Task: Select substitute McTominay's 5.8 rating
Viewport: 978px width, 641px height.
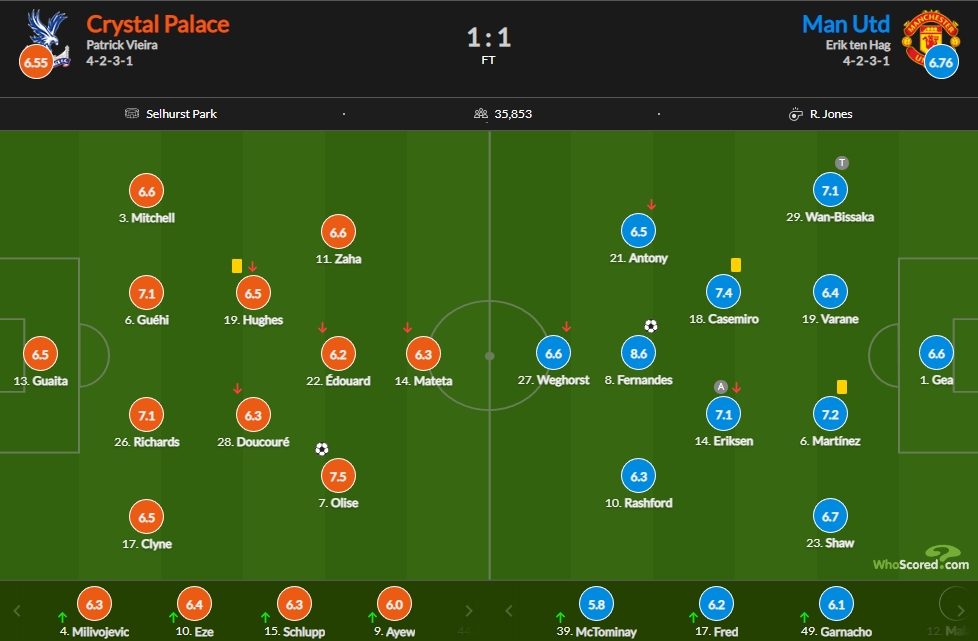Action: point(596,604)
